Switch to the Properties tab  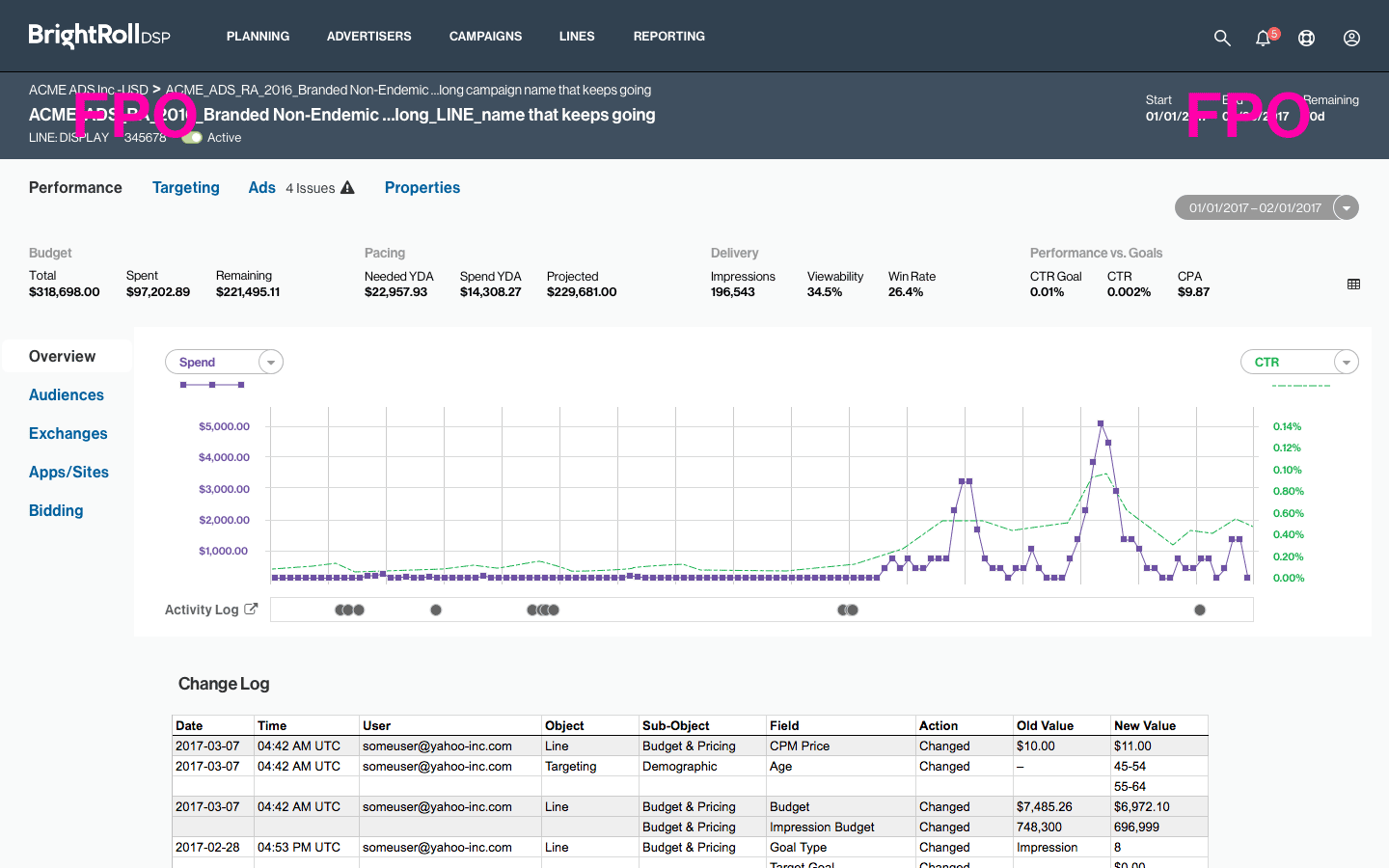[x=422, y=188]
